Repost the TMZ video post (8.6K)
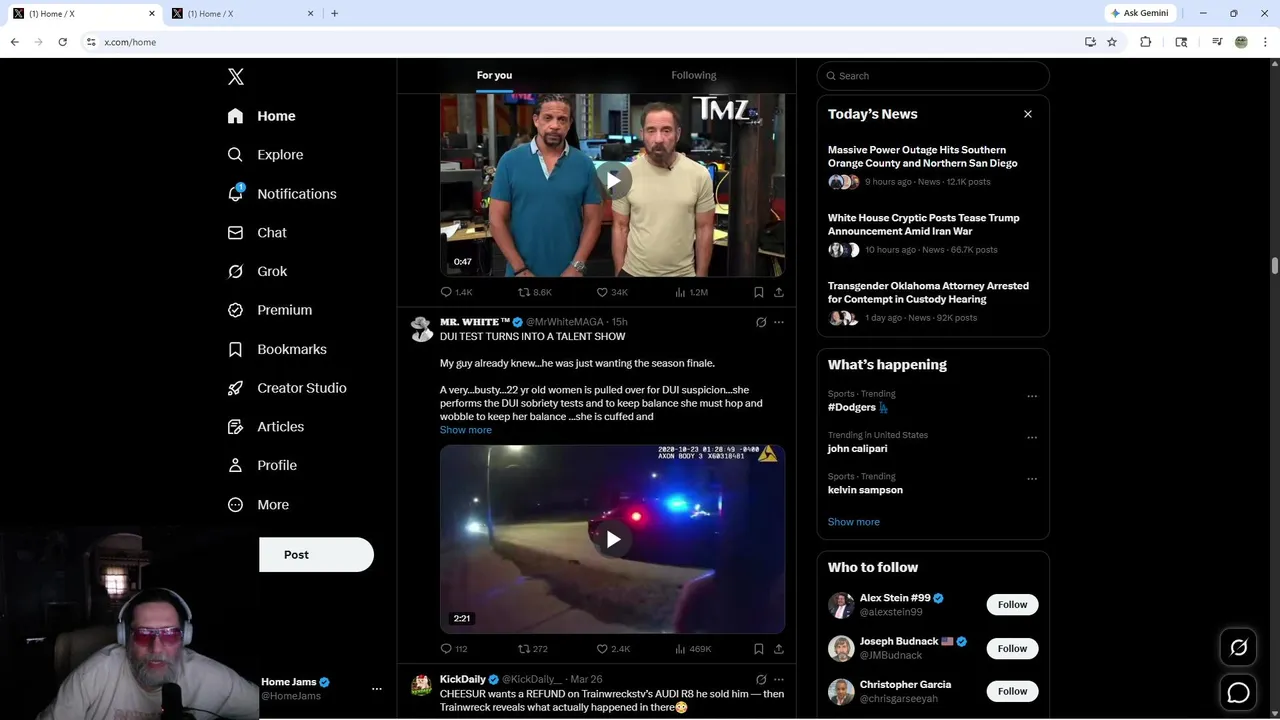 535,292
